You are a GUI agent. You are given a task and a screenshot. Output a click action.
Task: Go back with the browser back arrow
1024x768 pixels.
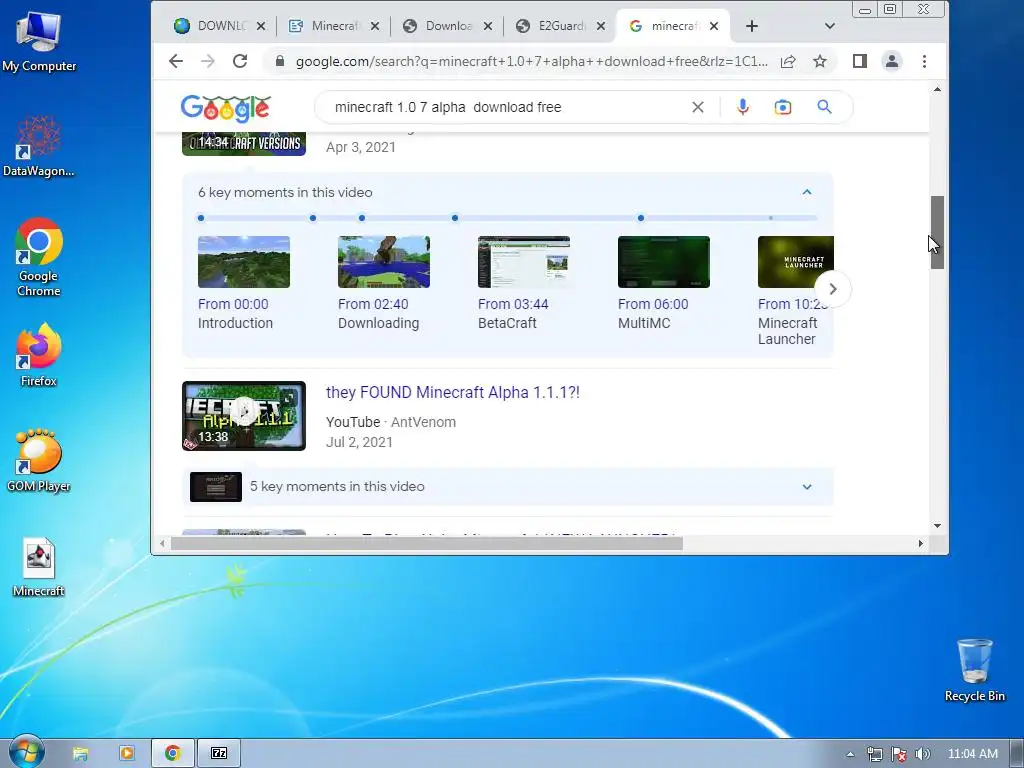pos(176,61)
